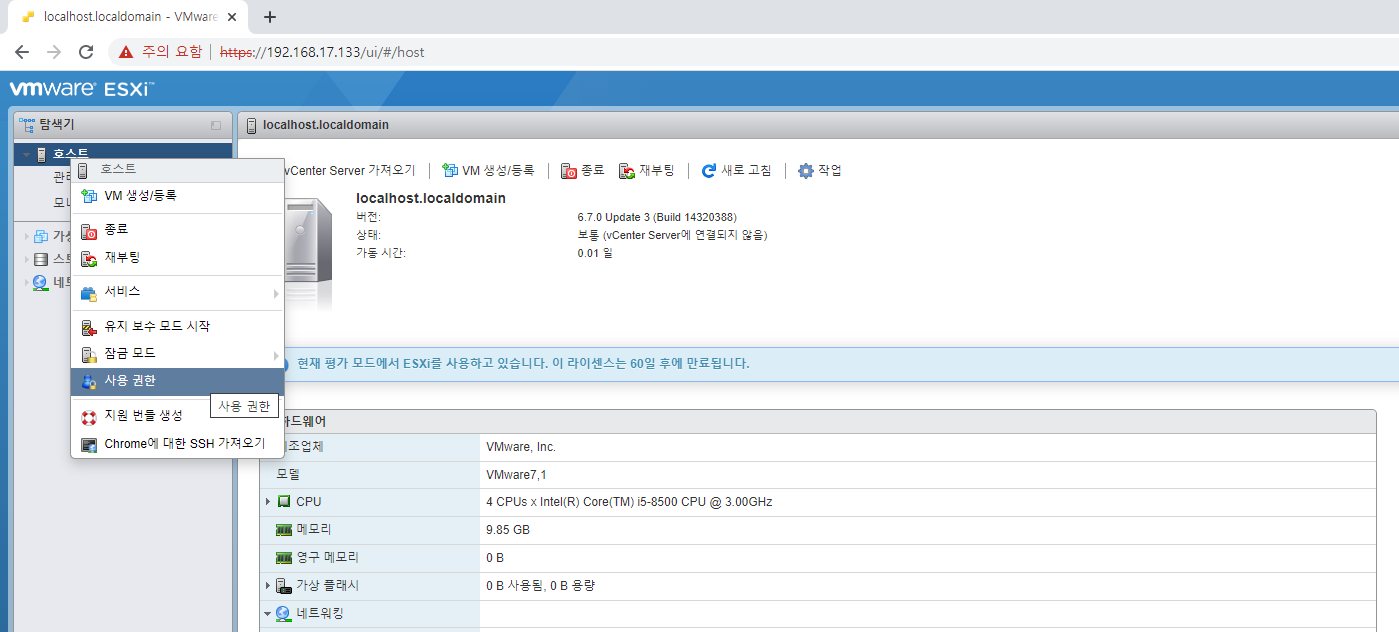The image size is (1399, 632).
Task: Open a new browser tab
Action: 270,17
